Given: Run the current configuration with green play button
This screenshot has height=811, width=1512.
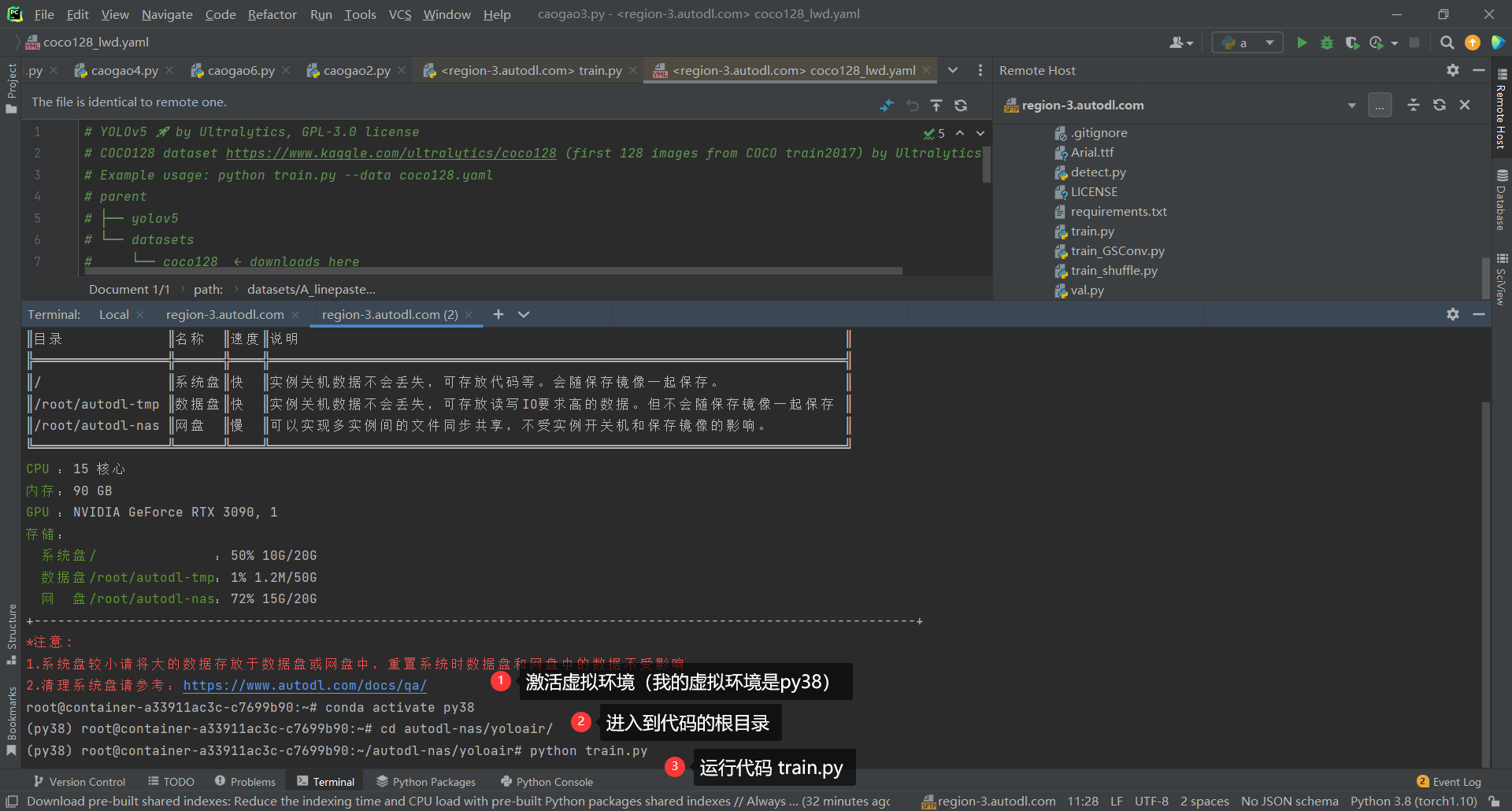Looking at the screenshot, I should click(x=1302, y=43).
